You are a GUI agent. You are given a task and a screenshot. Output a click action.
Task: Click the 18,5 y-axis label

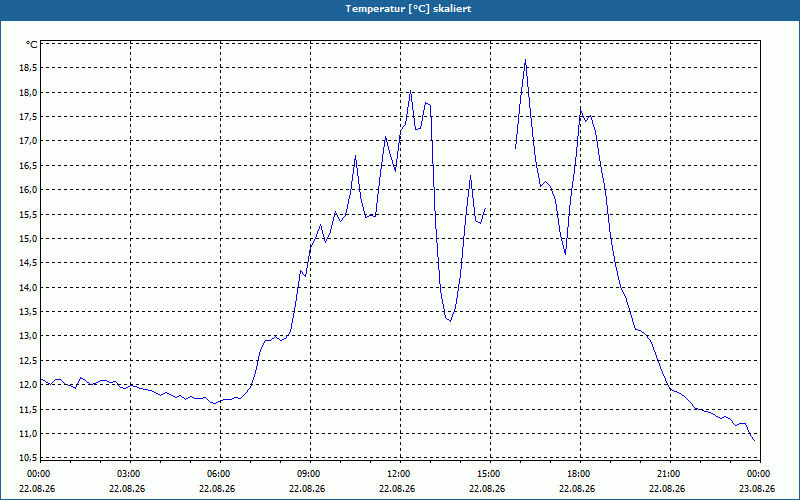[29, 68]
